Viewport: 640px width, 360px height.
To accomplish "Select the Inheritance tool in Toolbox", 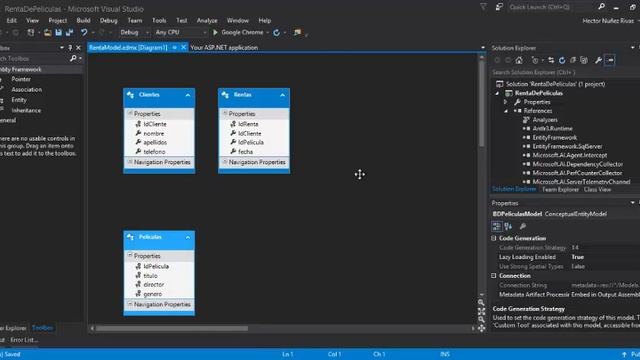I will (26, 110).
